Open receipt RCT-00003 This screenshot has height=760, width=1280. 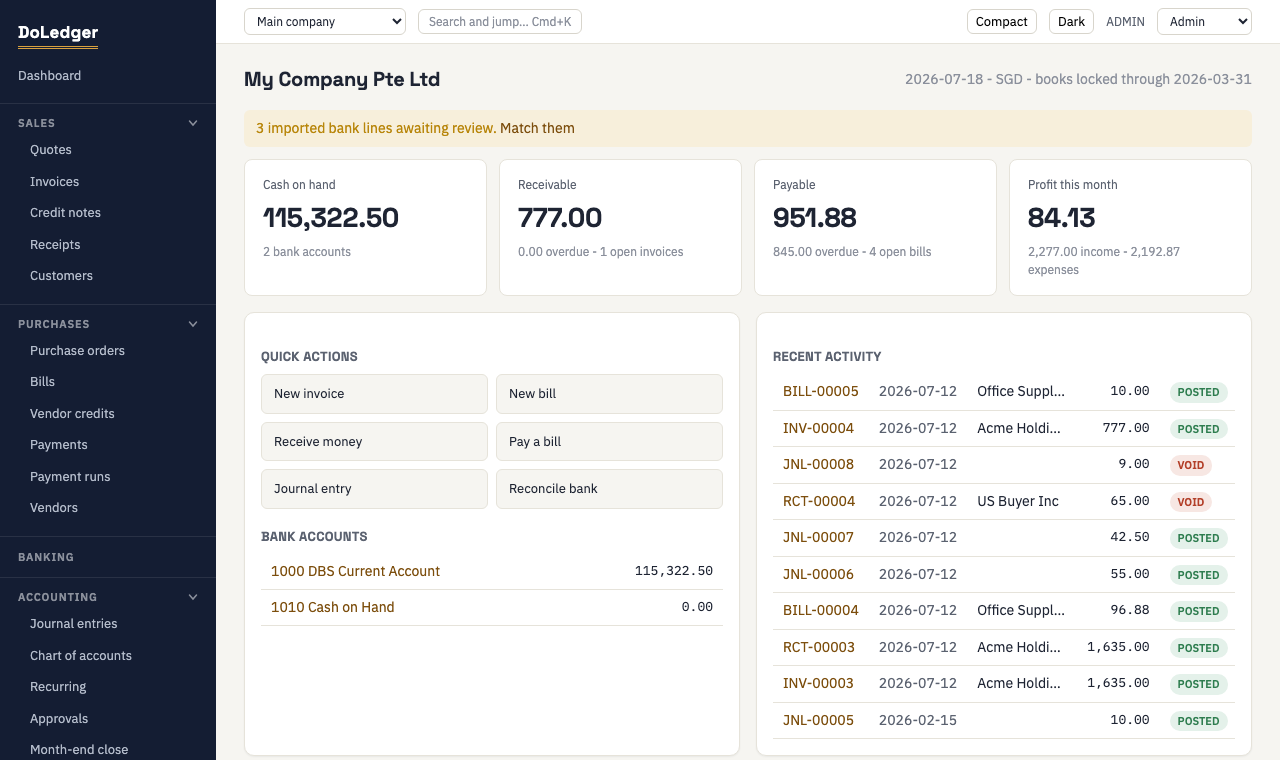819,647
